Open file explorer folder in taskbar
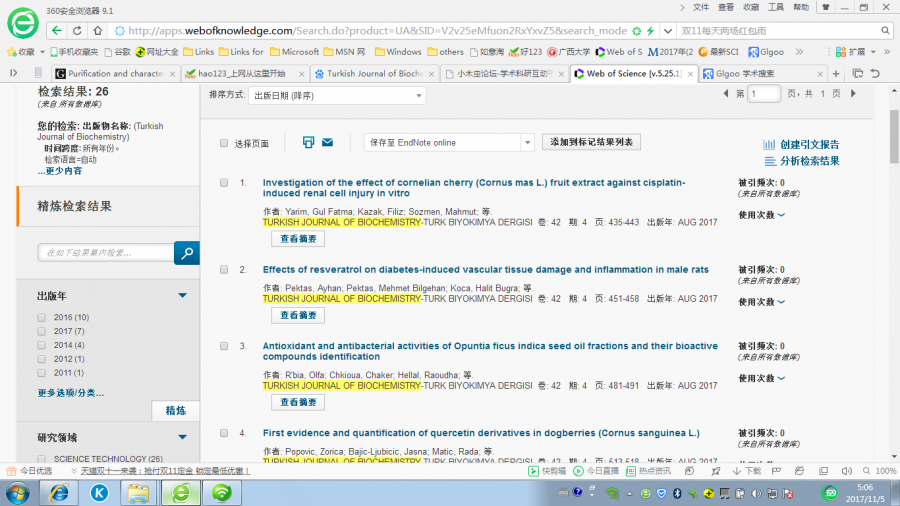This screenshot has height=506, width=900. tap(138, 493)
